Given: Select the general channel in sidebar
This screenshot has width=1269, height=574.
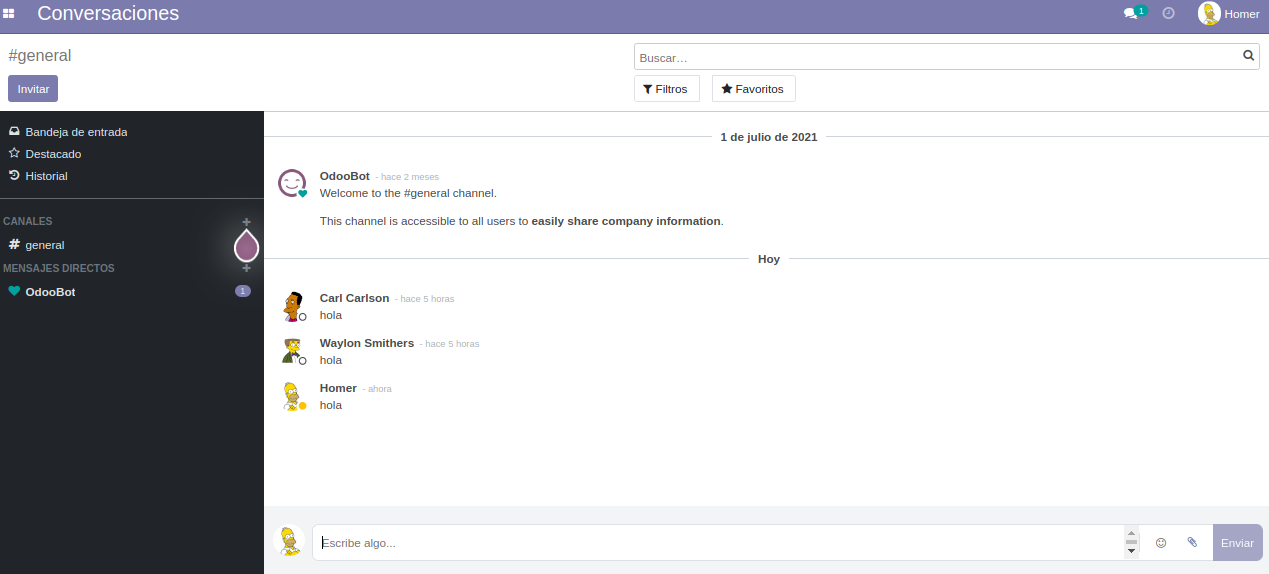Looking at the screenshot, I should coord(45,245).
